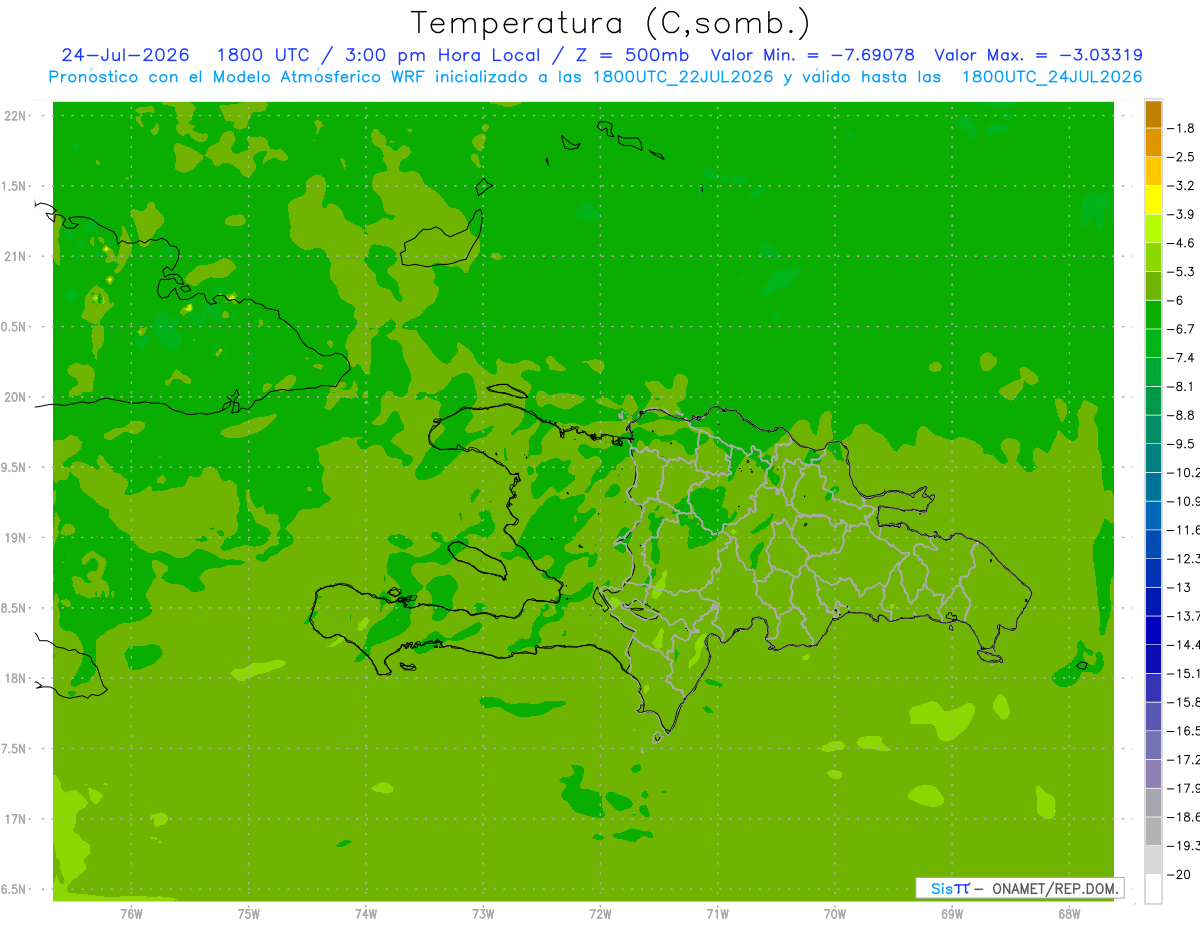Click the "69W" longitude axis label
The width and height of the screenshot is (1200, 927).
[952, 913]
